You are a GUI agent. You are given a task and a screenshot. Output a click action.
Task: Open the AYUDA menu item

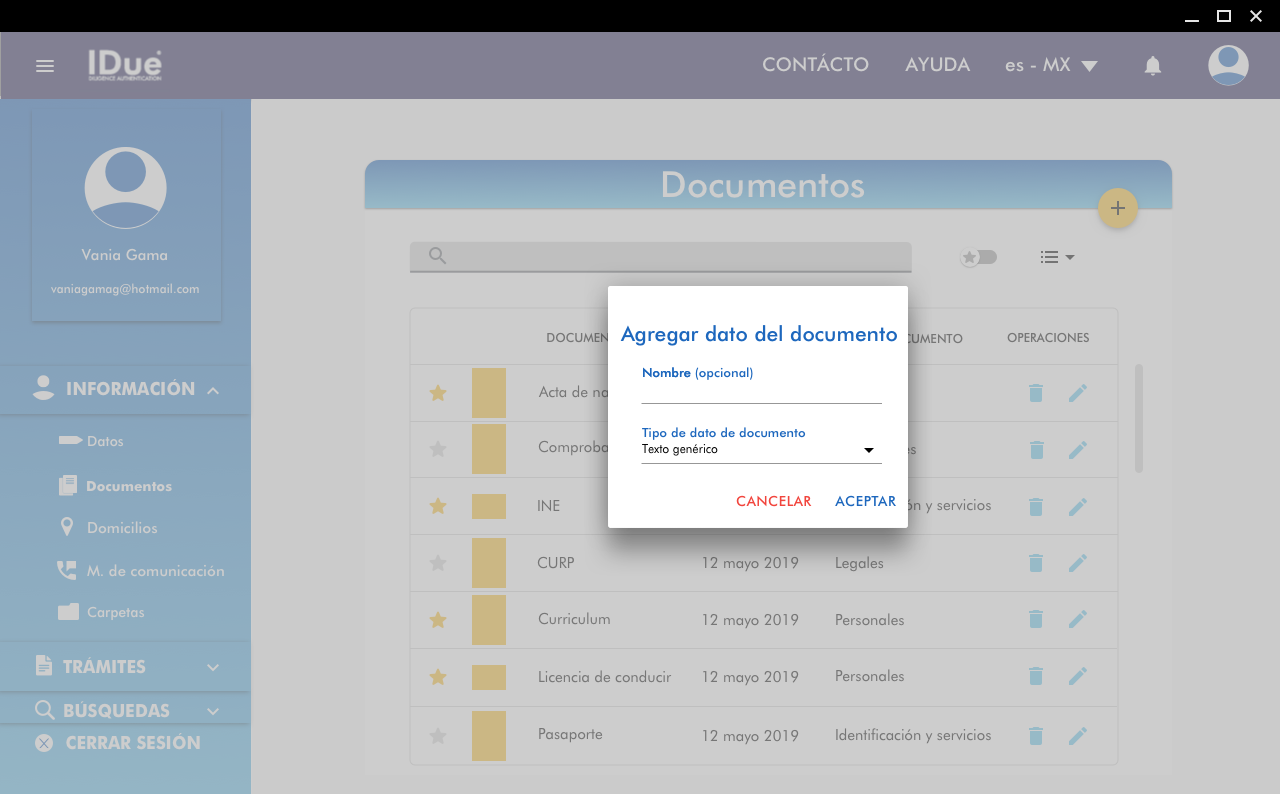point(937,65)
